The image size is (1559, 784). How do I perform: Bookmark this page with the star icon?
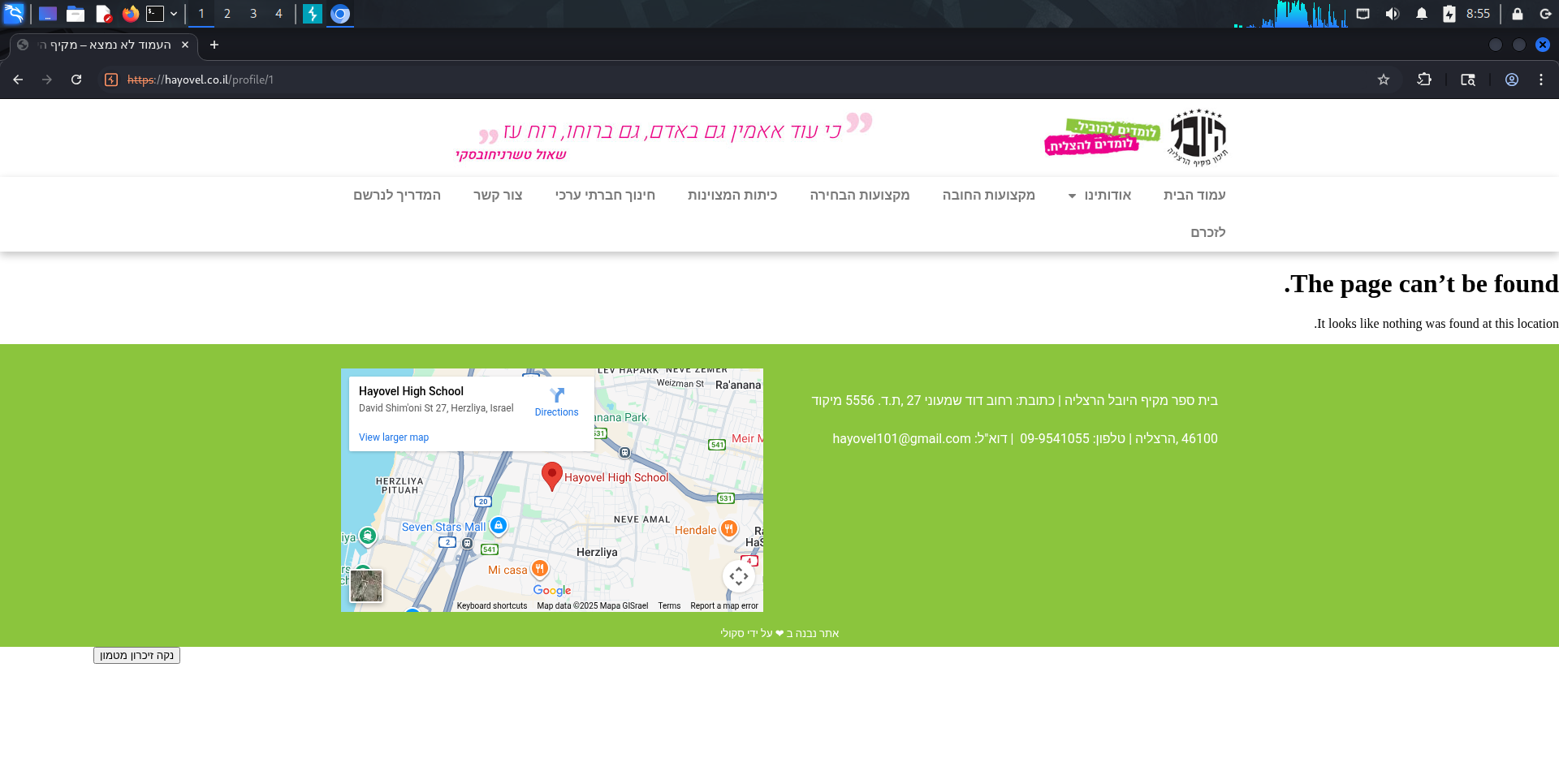pyautogui.click(x=1384, y=80)
